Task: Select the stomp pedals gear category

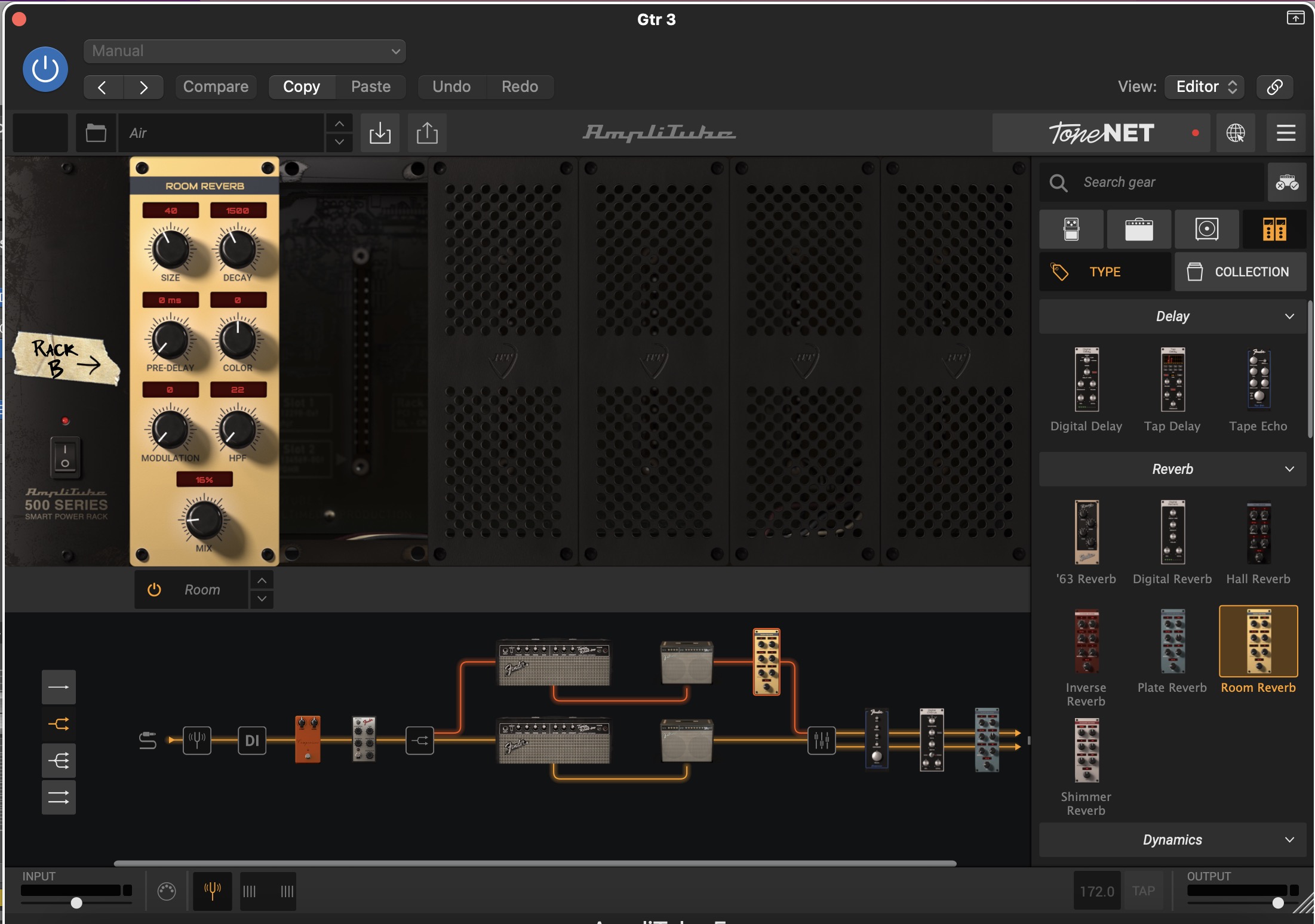Action: click(1071, 229)
